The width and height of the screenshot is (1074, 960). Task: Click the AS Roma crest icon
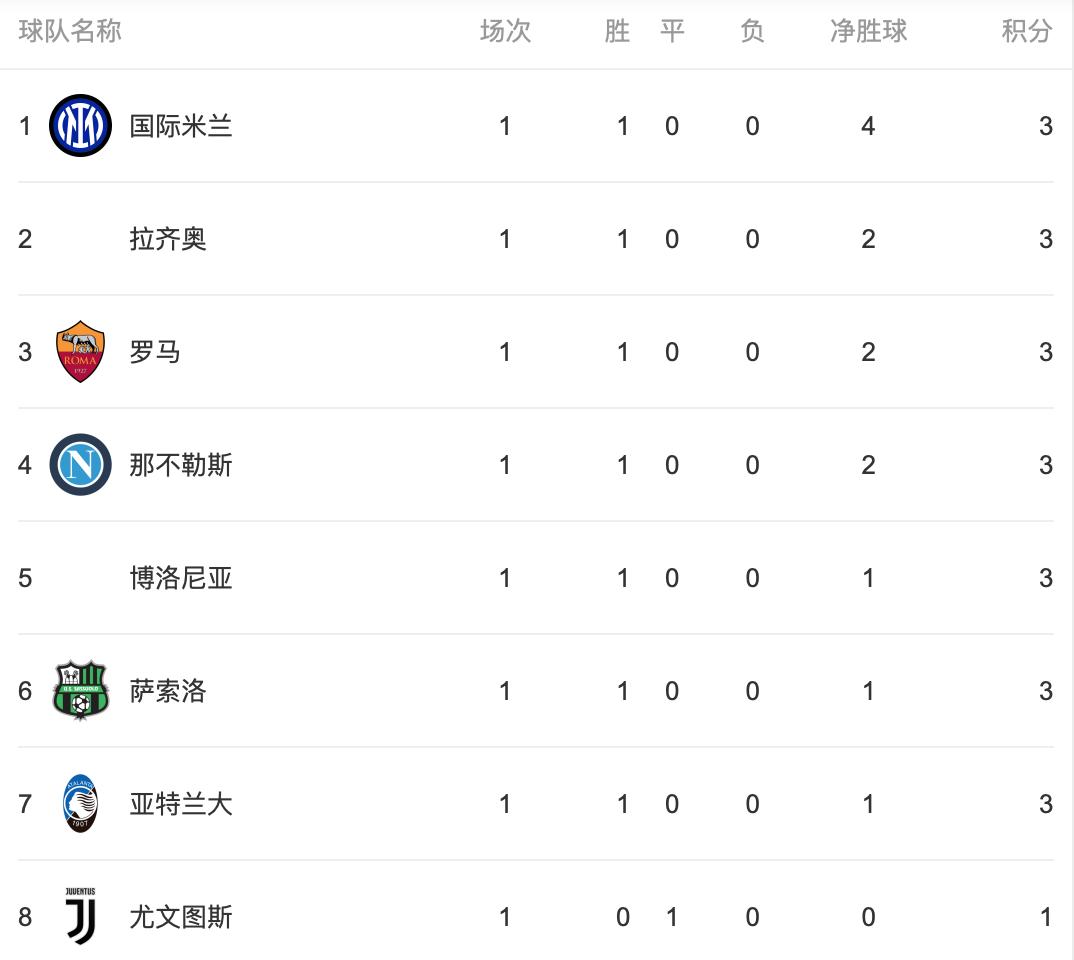click(80, 352)
